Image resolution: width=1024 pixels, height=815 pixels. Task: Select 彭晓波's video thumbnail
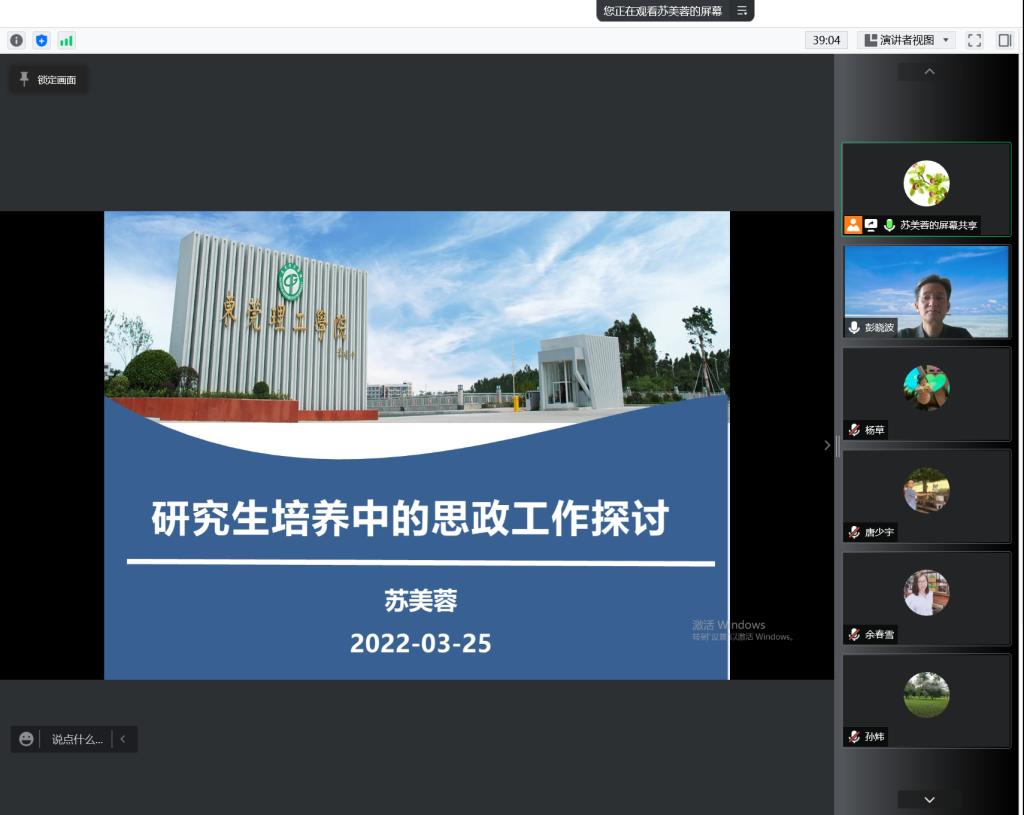click(926, 291)
